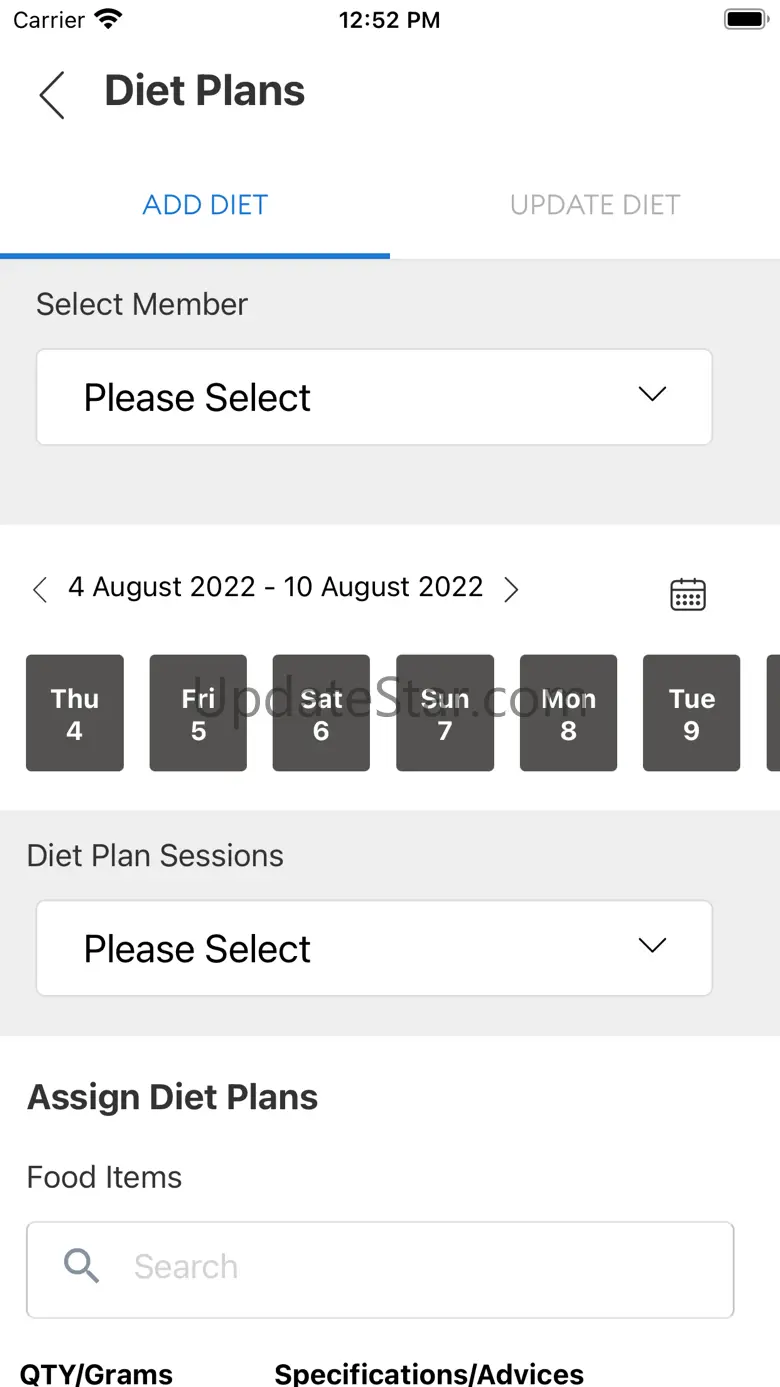Viewport: 780px width, 1387px height.
Task: Switch to the ADD DIET tab
Action: [x=205, y=205]
